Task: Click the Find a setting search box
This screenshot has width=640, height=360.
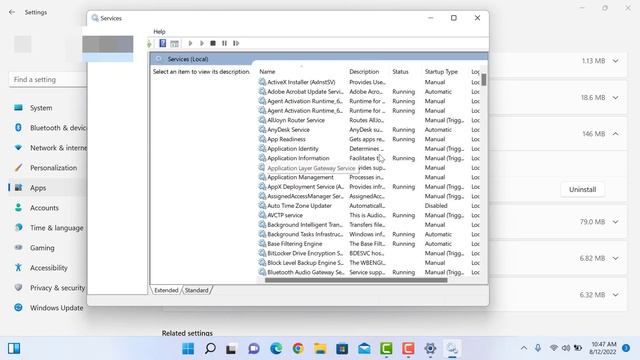Action: (x=48, y=80)
